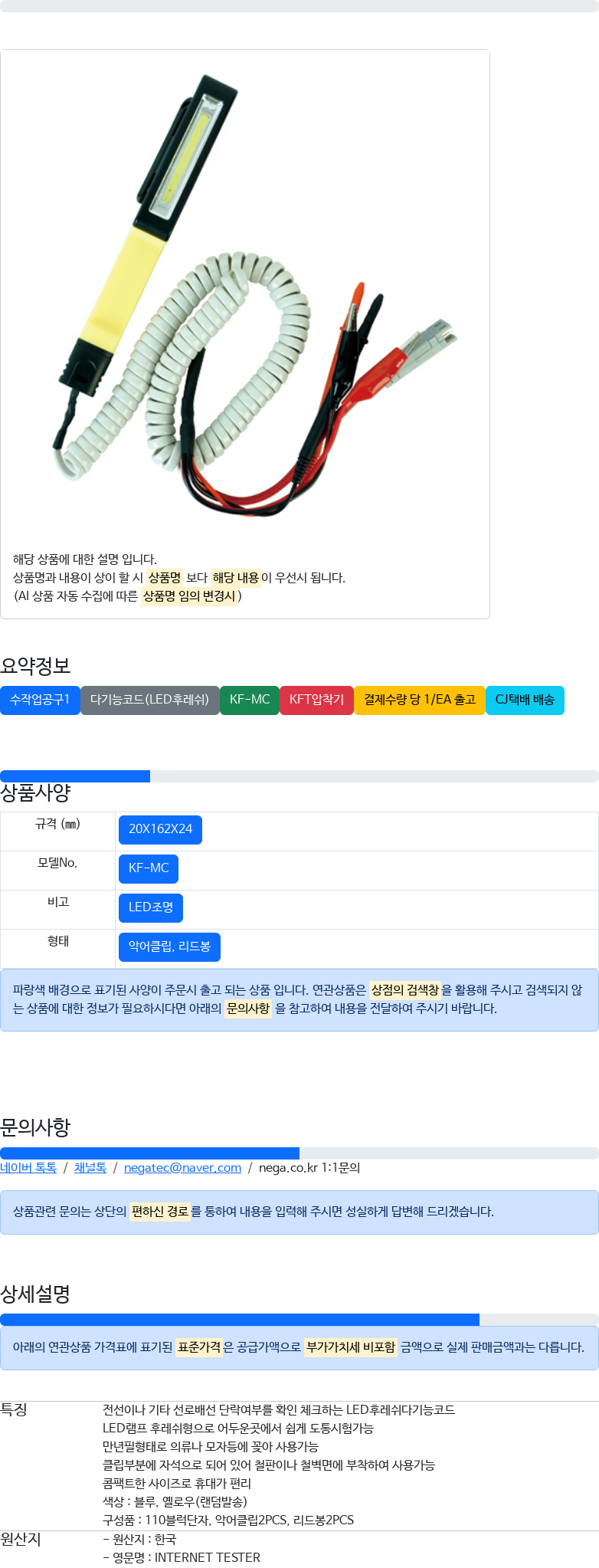Select the 악어클립, 리드봉 type button
This screenshot has height=1568, width=599.
(169, 946)
